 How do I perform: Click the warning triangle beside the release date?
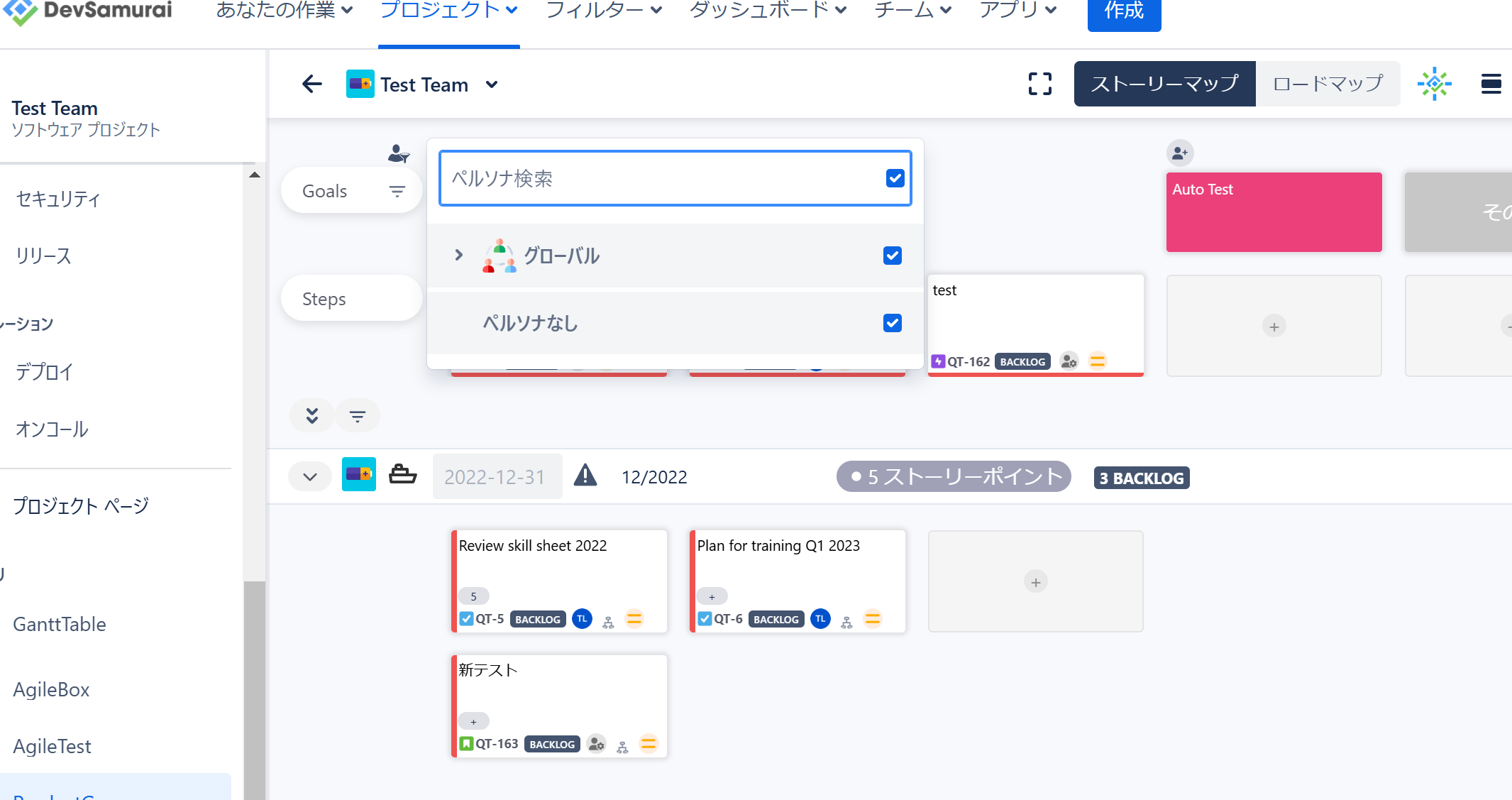click(x=585, y=475)
